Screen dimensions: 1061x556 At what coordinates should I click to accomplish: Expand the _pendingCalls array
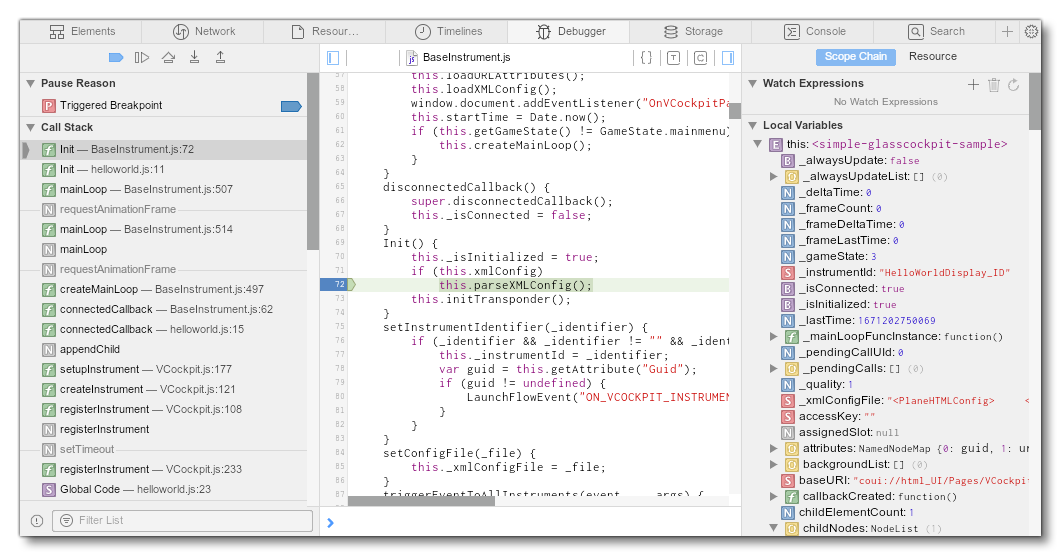(x=773, y=369)
